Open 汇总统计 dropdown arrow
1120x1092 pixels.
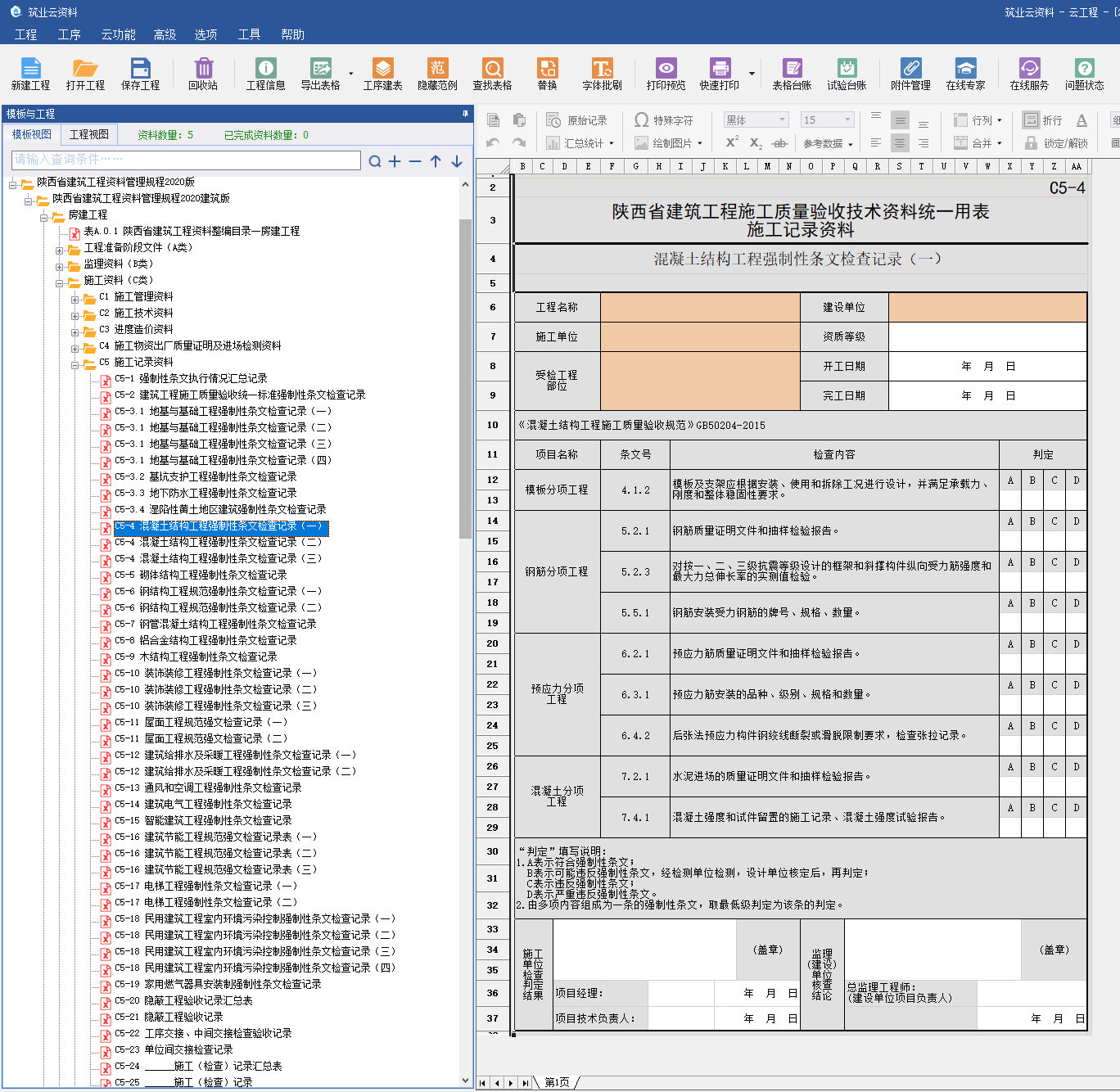(611, 143)
